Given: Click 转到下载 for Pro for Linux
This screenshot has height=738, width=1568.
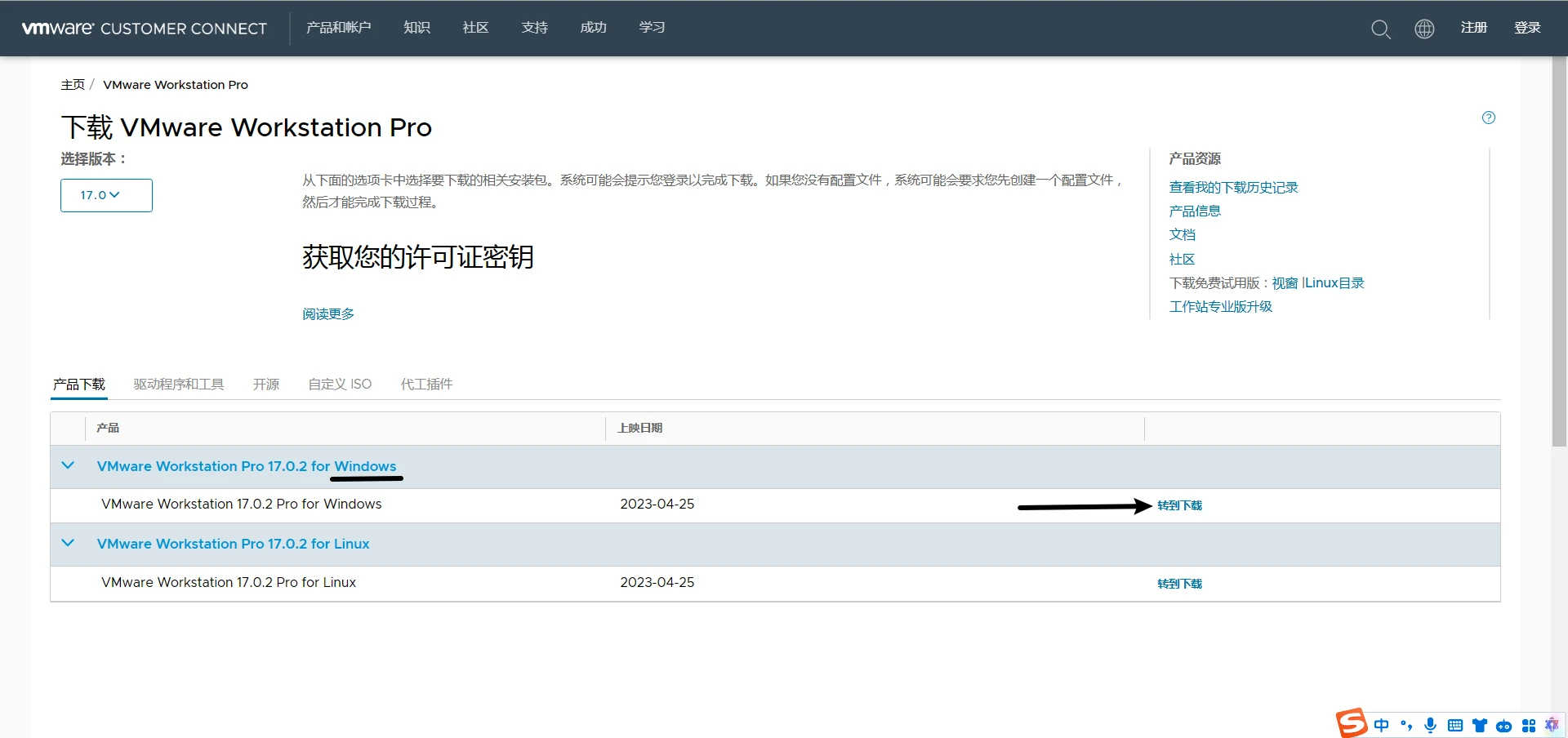Looking at the screenshot, I should (1180, 584).
